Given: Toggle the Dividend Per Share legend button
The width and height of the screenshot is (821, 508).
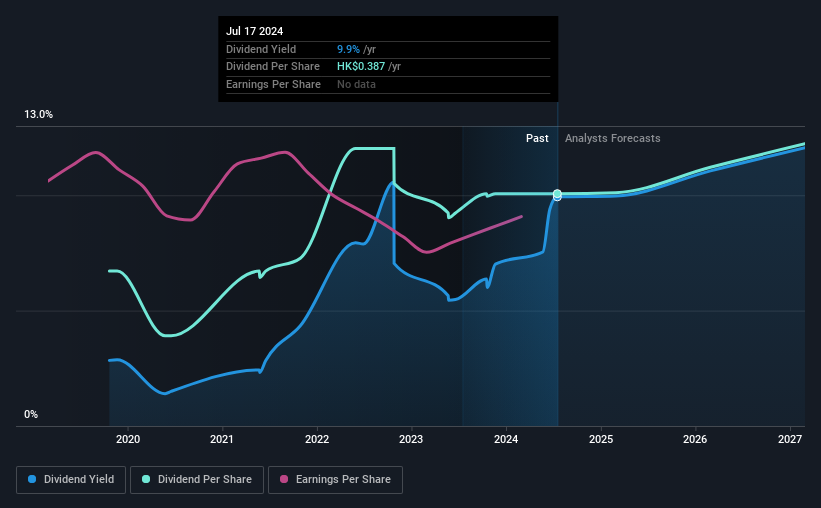Looking at the screenshot, I should click(197, 480).
